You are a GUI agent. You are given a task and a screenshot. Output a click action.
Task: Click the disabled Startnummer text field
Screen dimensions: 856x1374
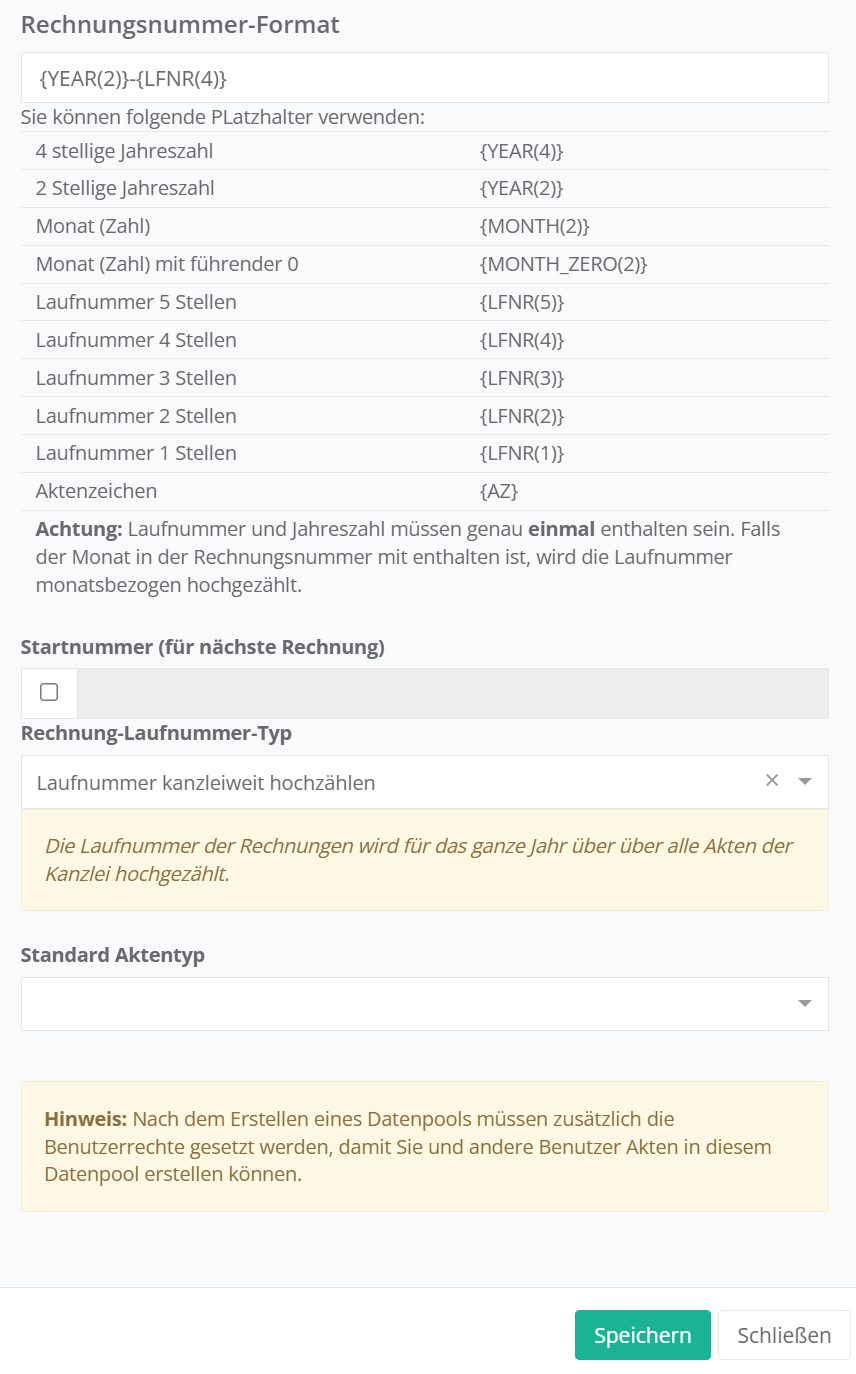(x=452, y=693)
